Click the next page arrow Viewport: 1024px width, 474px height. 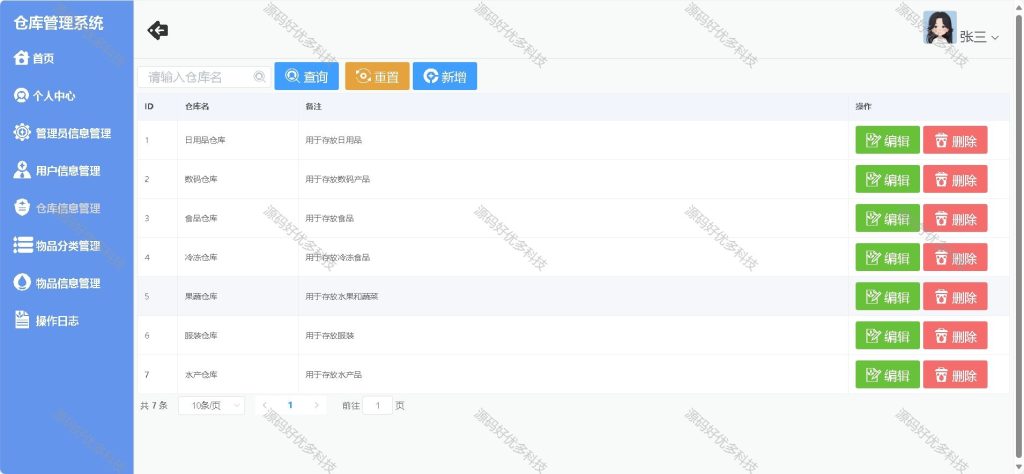click(317, 405)
